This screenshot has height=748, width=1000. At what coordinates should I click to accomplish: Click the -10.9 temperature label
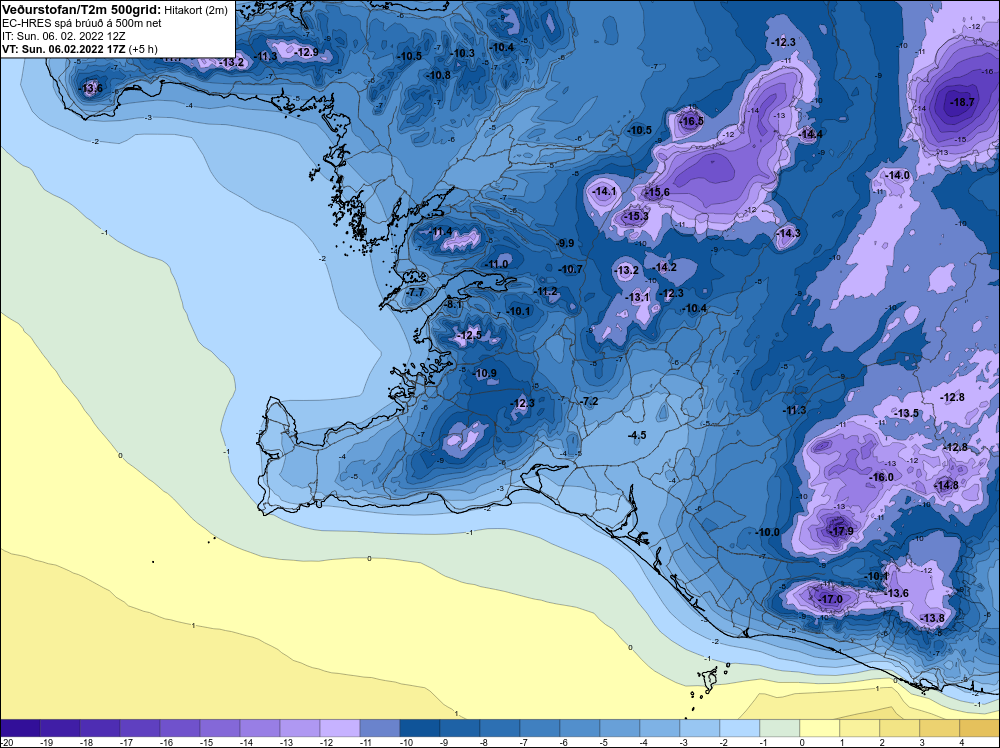[484, 373]
